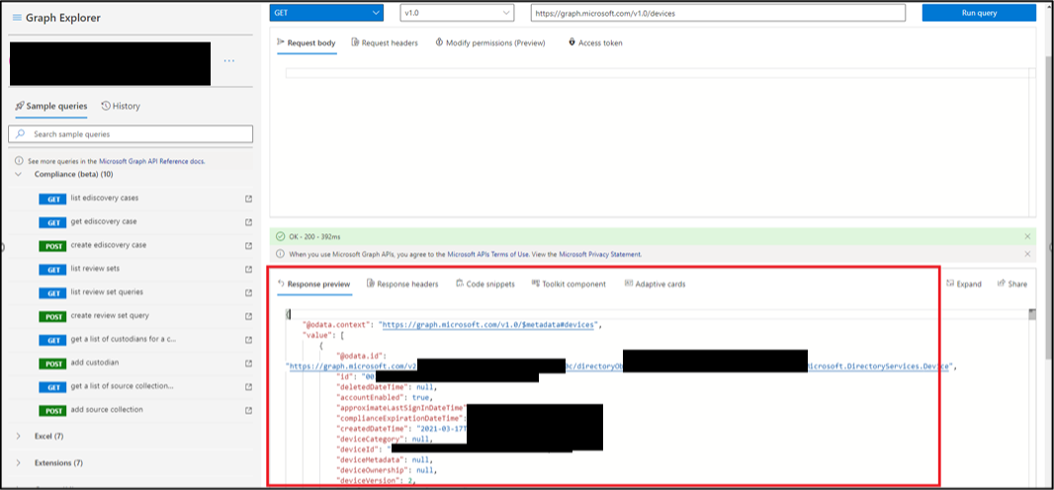Open the v1.0 API version dropdown

coord(456,13)
